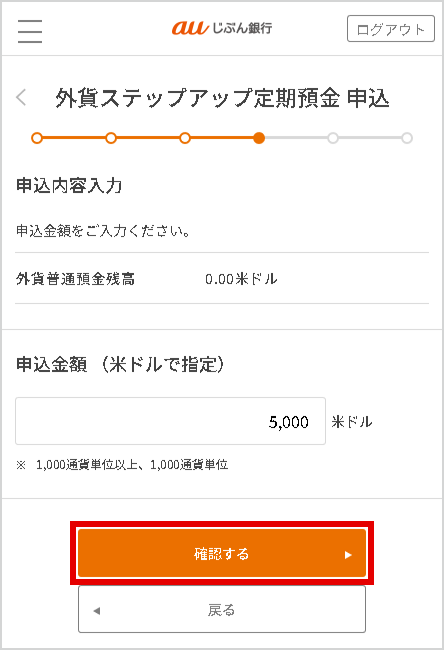Click the third progress step circle
The image size is (444, 650).
click(x=185, y=138)
